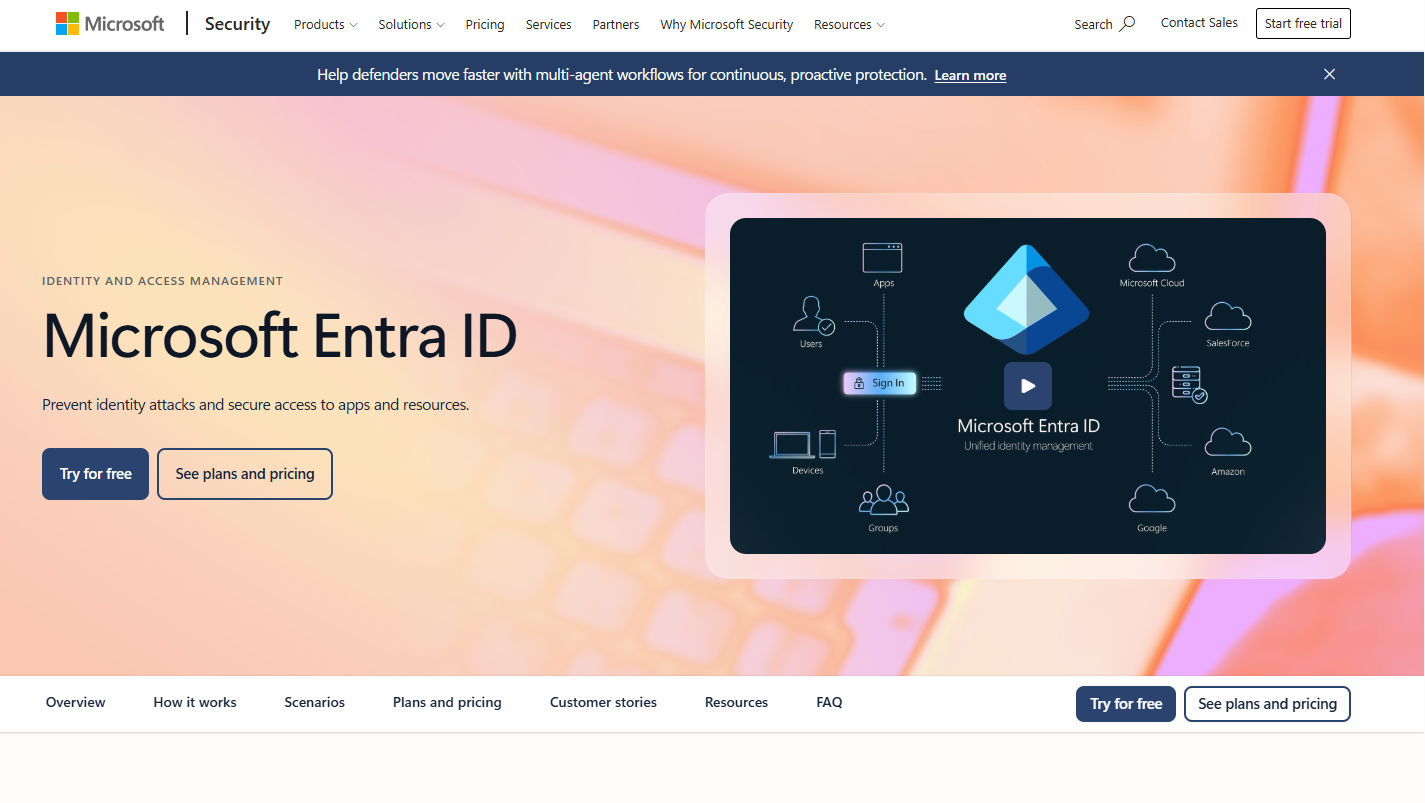Click the Devices icon in the diagram
This screenshot has height=803, width=1425.
coord(803,444)
